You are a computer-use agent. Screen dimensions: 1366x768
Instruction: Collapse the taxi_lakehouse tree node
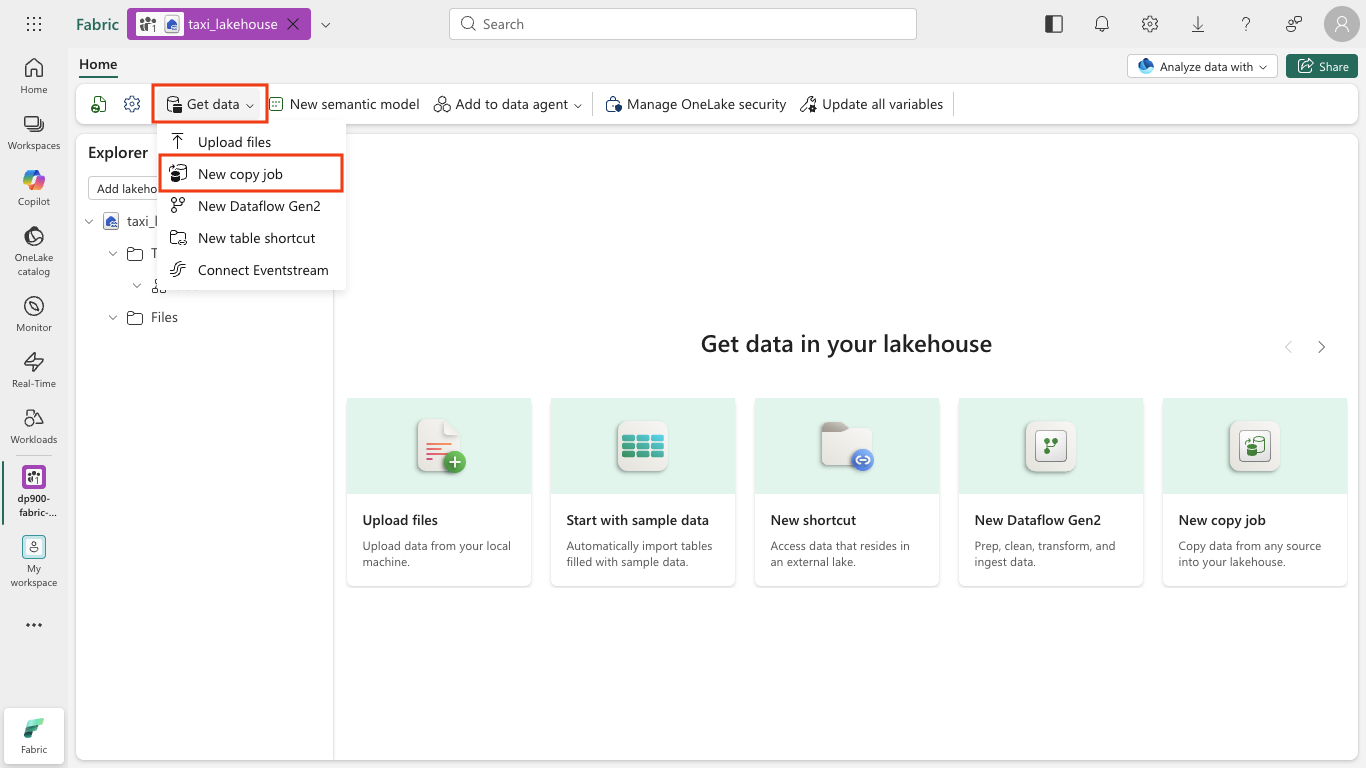pos(89,221)
